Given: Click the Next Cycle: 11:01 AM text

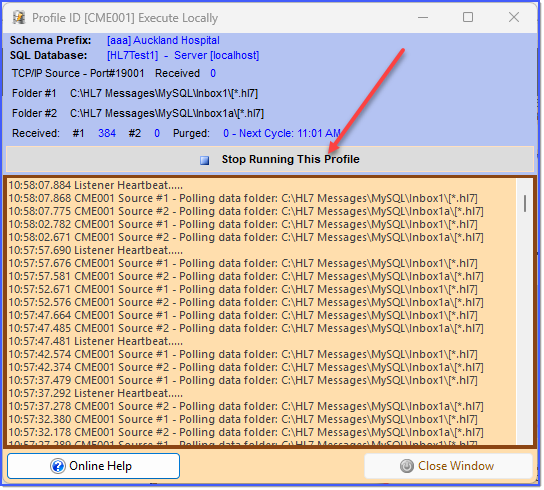Looking at the screenshot, I should click(x=290, y=134).
